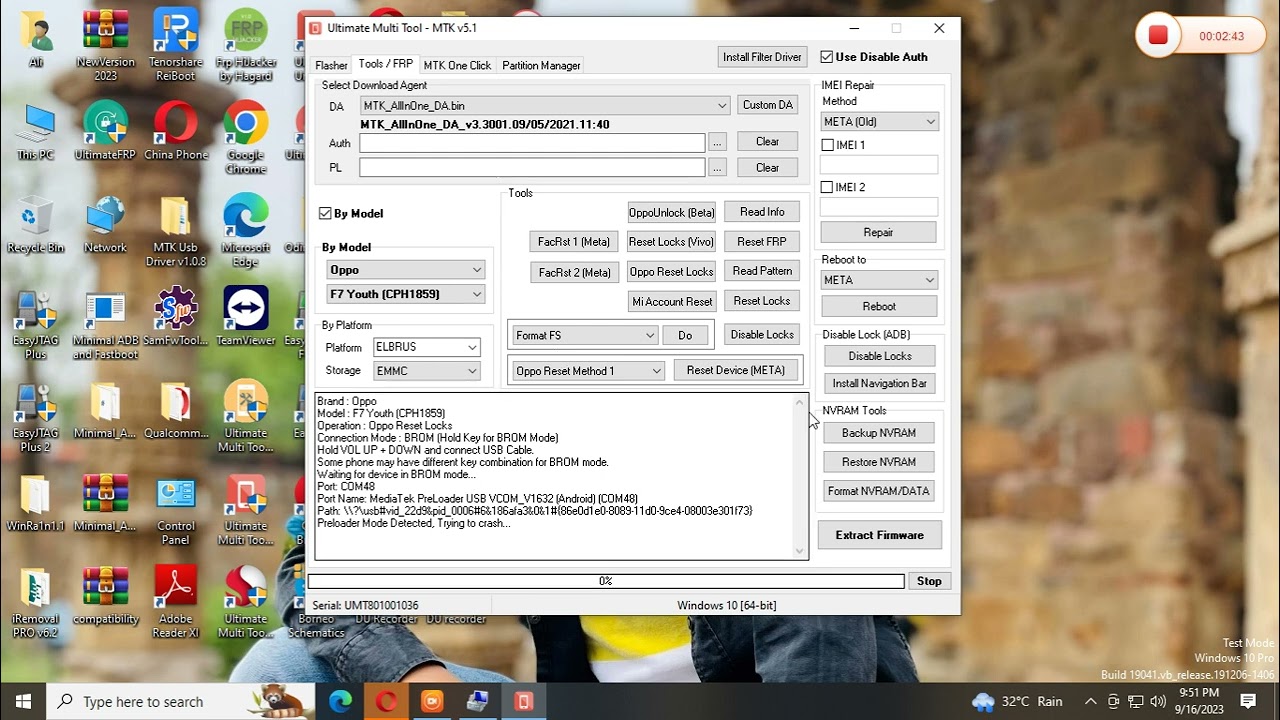Select Tools / FRP tab

tap(386, 64)
